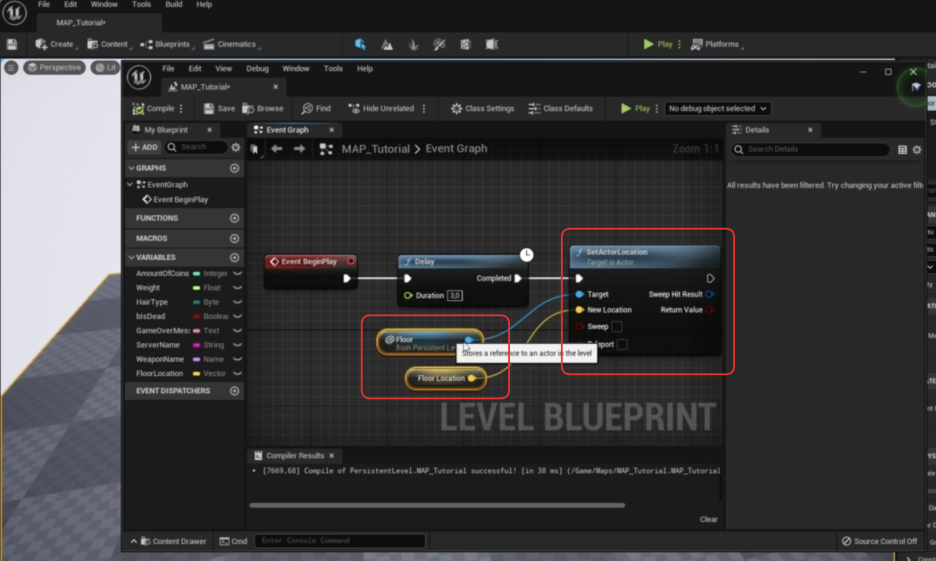Select Event BeginPlay in the graphs list
The image size is (936, 561).
[x=176, y=199]
